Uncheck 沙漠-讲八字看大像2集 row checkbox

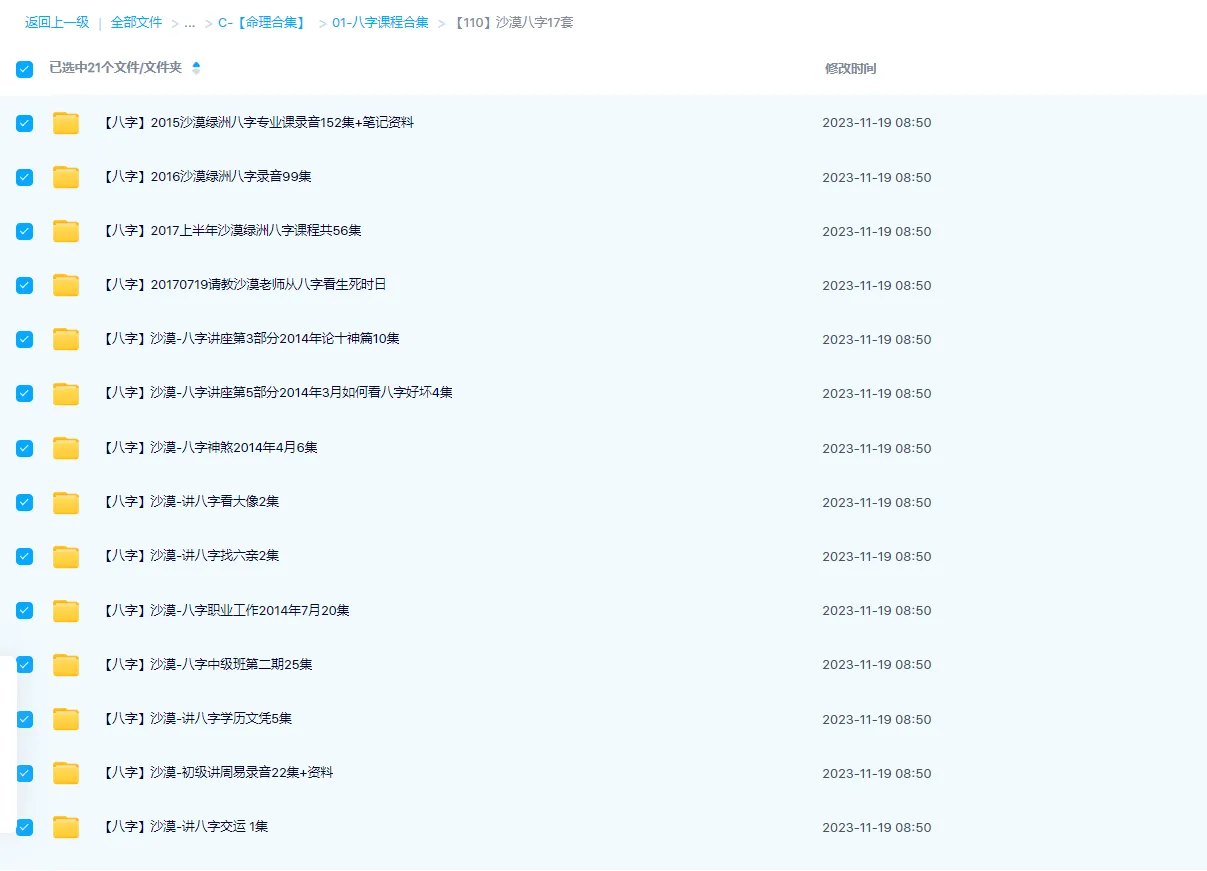click(24, 502)
